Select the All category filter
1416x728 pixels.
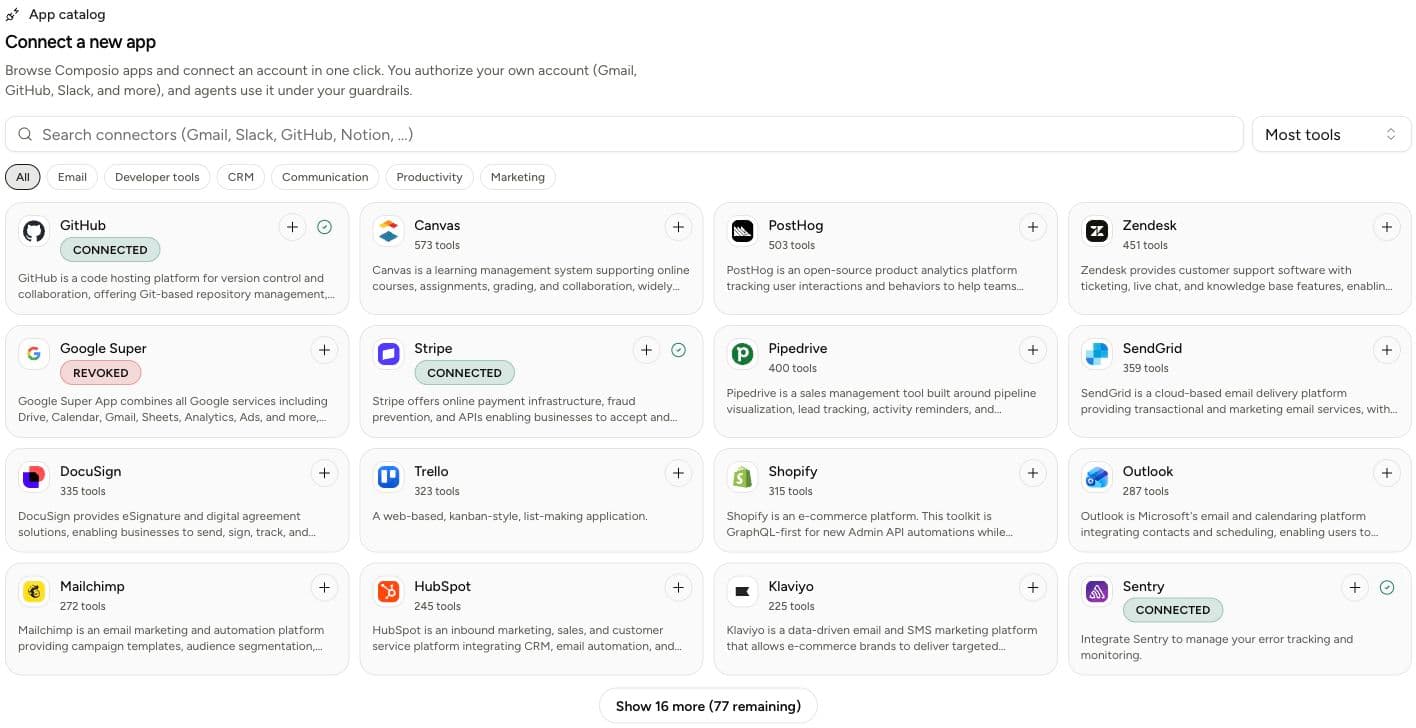pyautogui.click(x=23, y=177)
